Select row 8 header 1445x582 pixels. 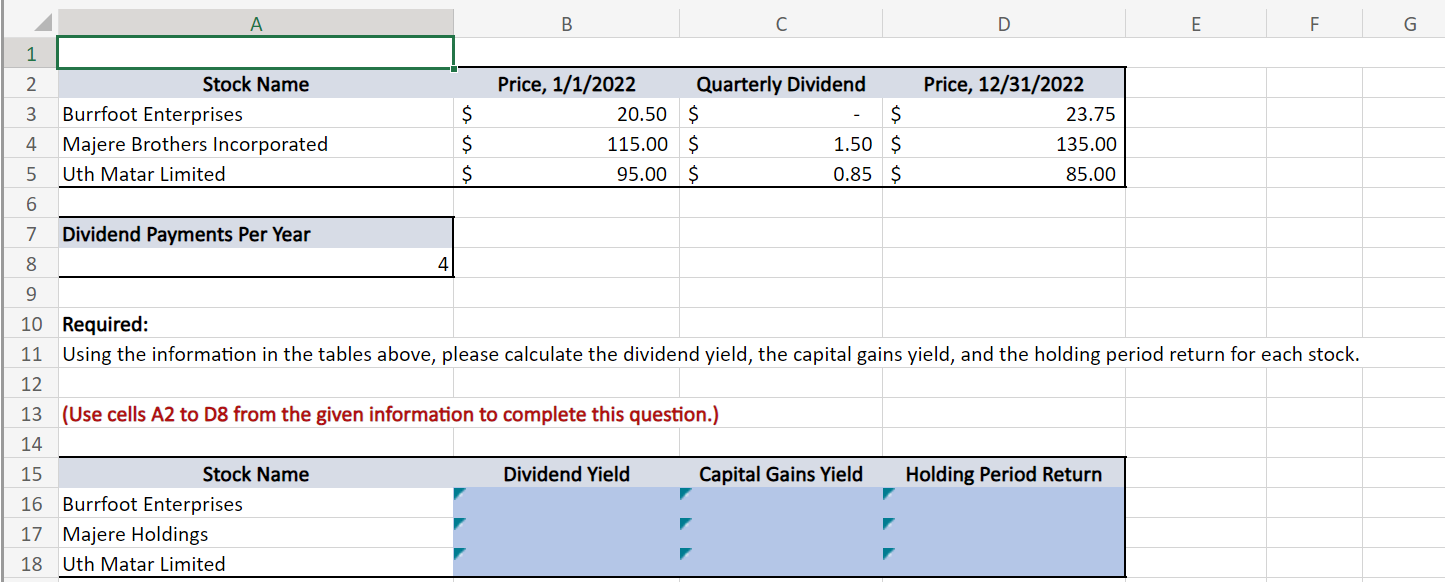click(x=30, y=263)
